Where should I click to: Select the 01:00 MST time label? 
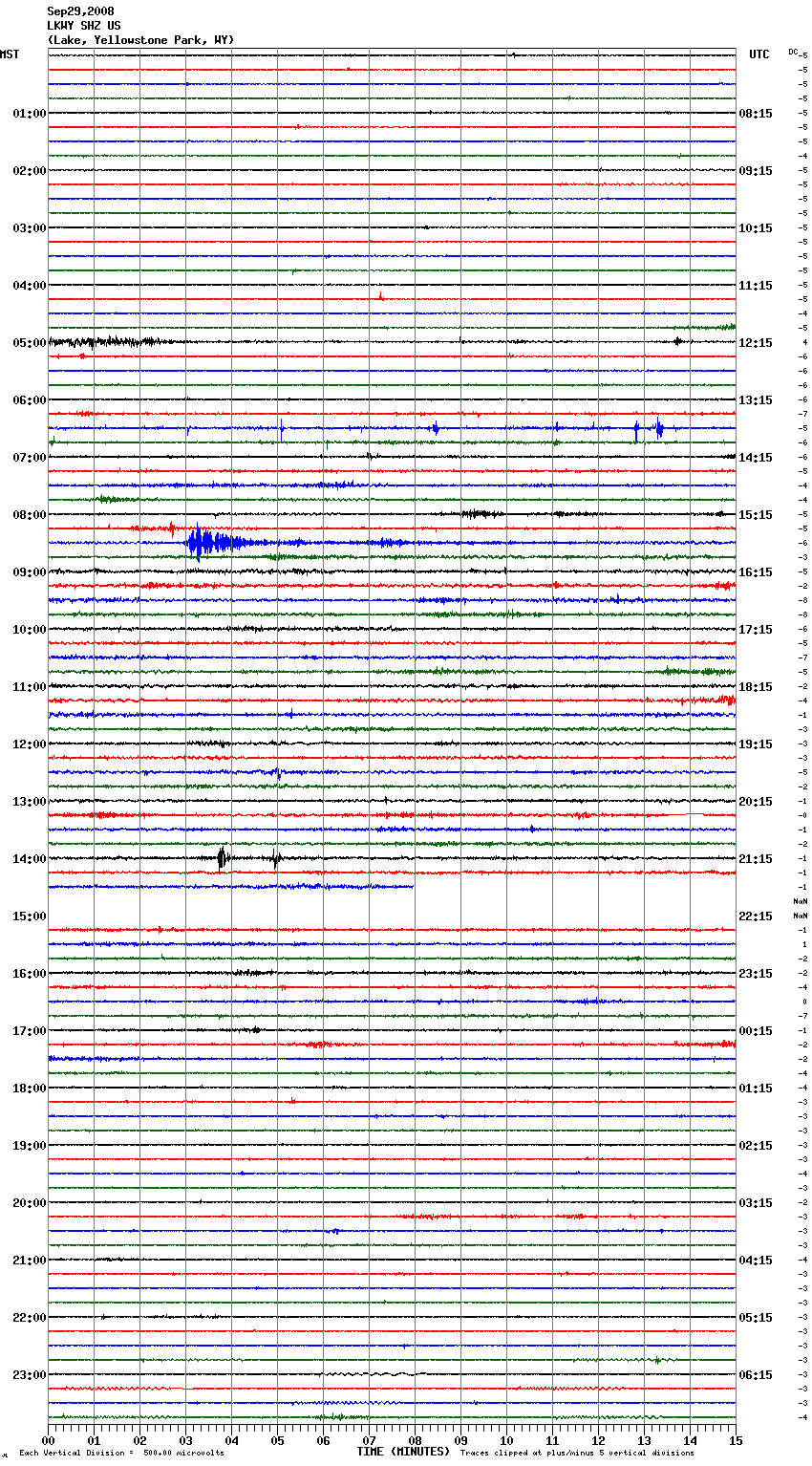[x=30, y=114]
